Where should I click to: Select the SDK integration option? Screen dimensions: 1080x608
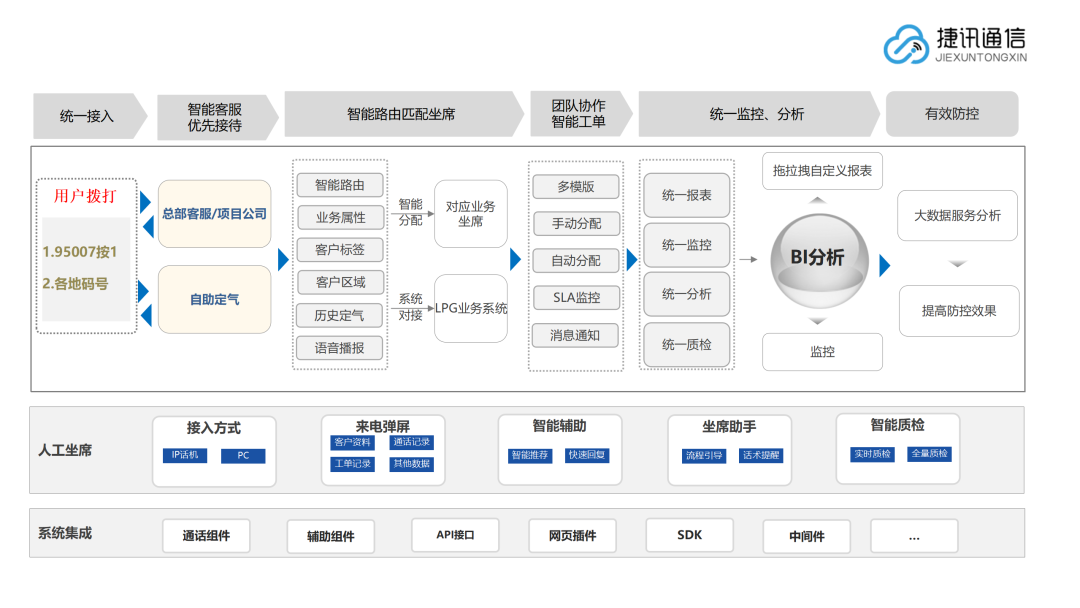[690, 535]
